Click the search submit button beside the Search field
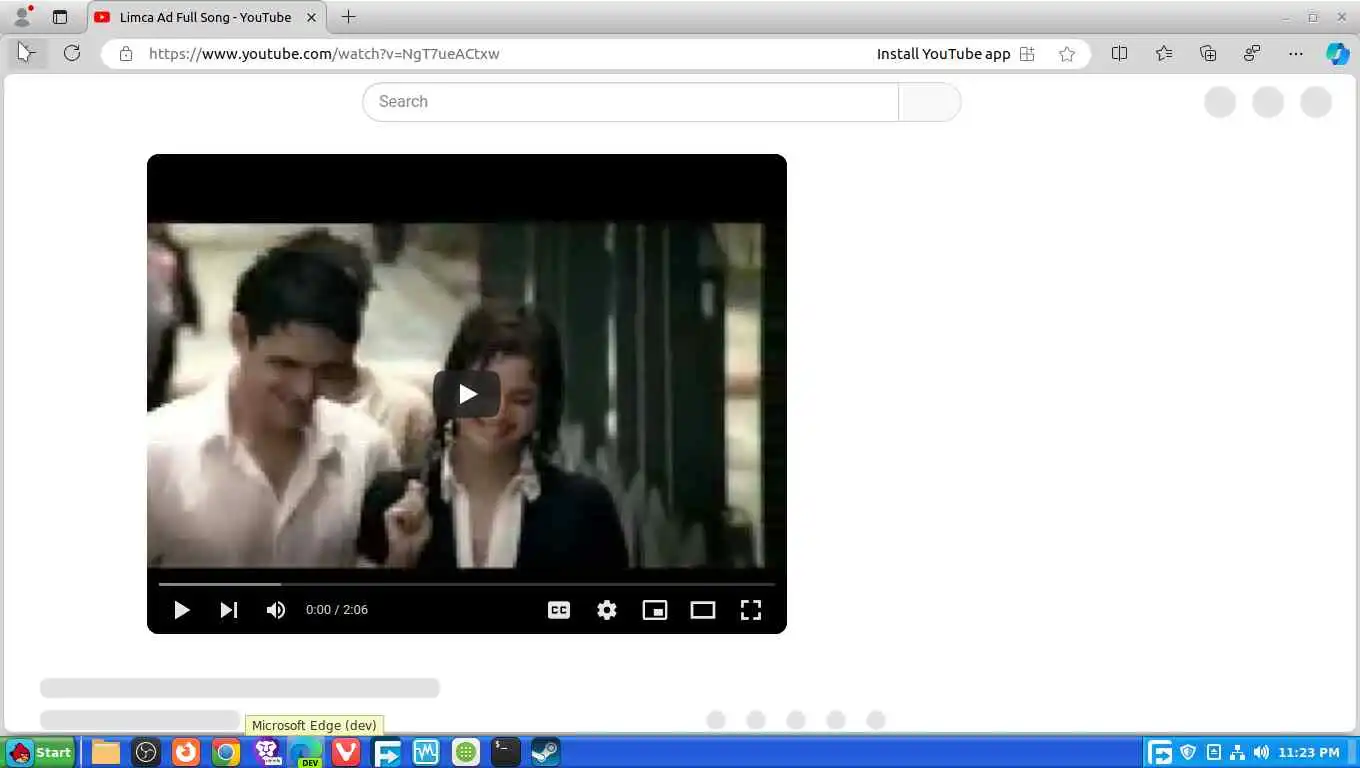 coord(930,102)
